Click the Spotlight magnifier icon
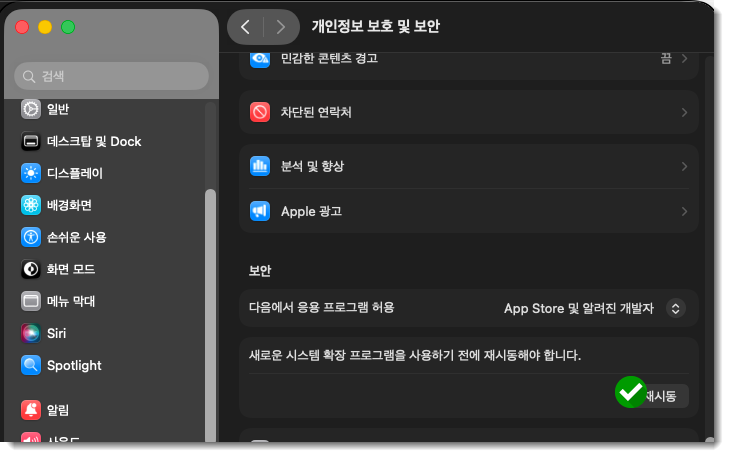The height and width of the screenshot is (457, 729). [31, 365]
